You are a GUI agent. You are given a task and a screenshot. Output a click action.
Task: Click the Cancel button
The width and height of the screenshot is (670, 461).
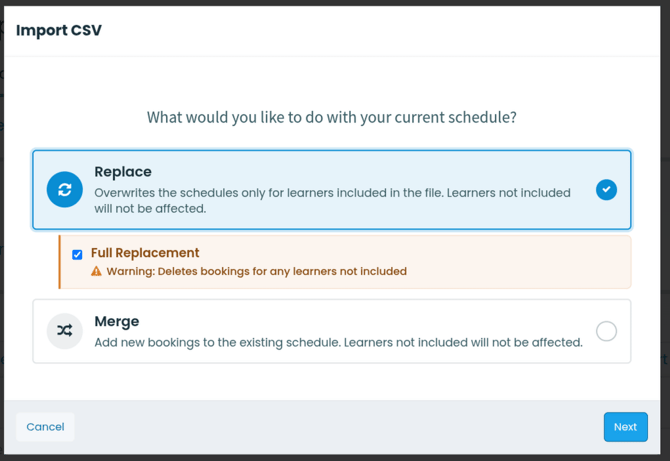45,427
